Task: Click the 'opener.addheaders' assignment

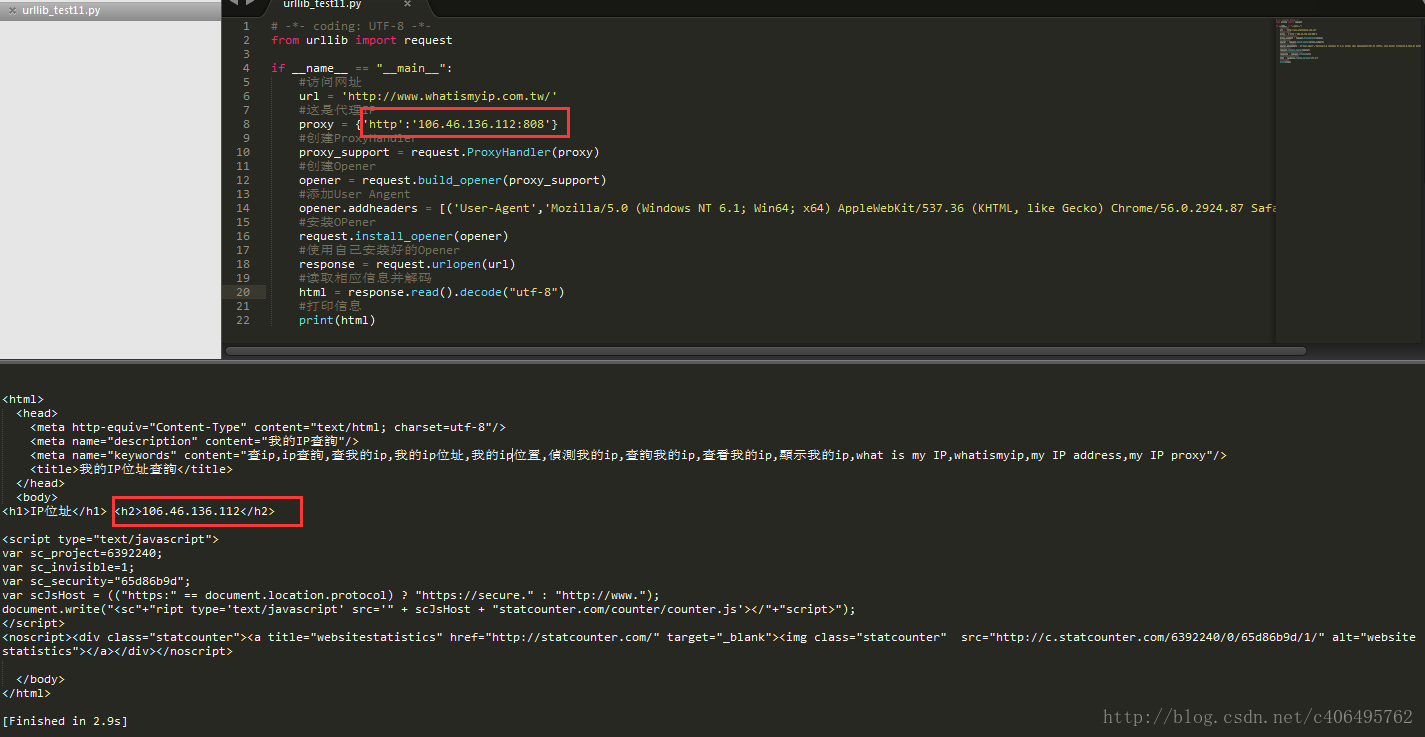Action: [362, 208]
